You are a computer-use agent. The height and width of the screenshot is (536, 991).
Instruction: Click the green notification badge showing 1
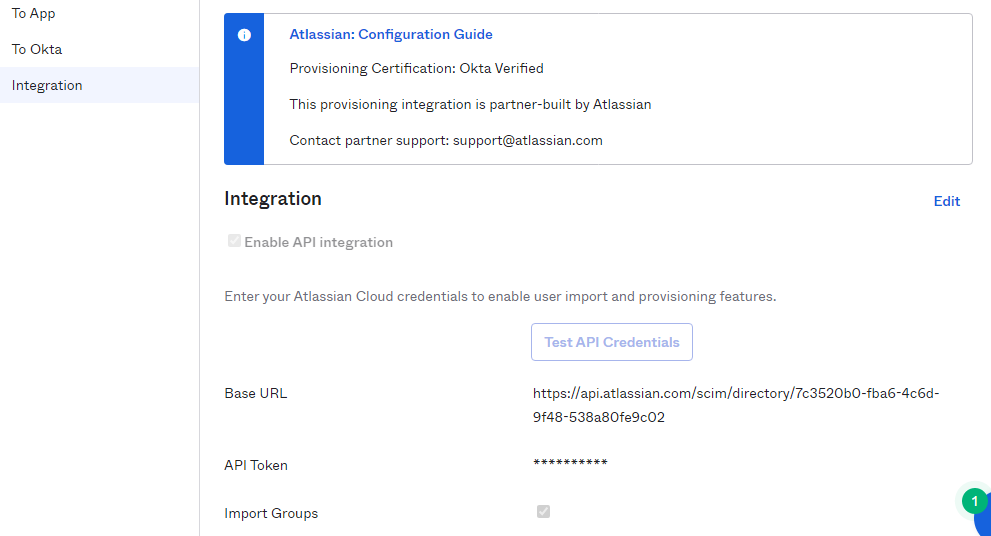(x=973, y=501)
